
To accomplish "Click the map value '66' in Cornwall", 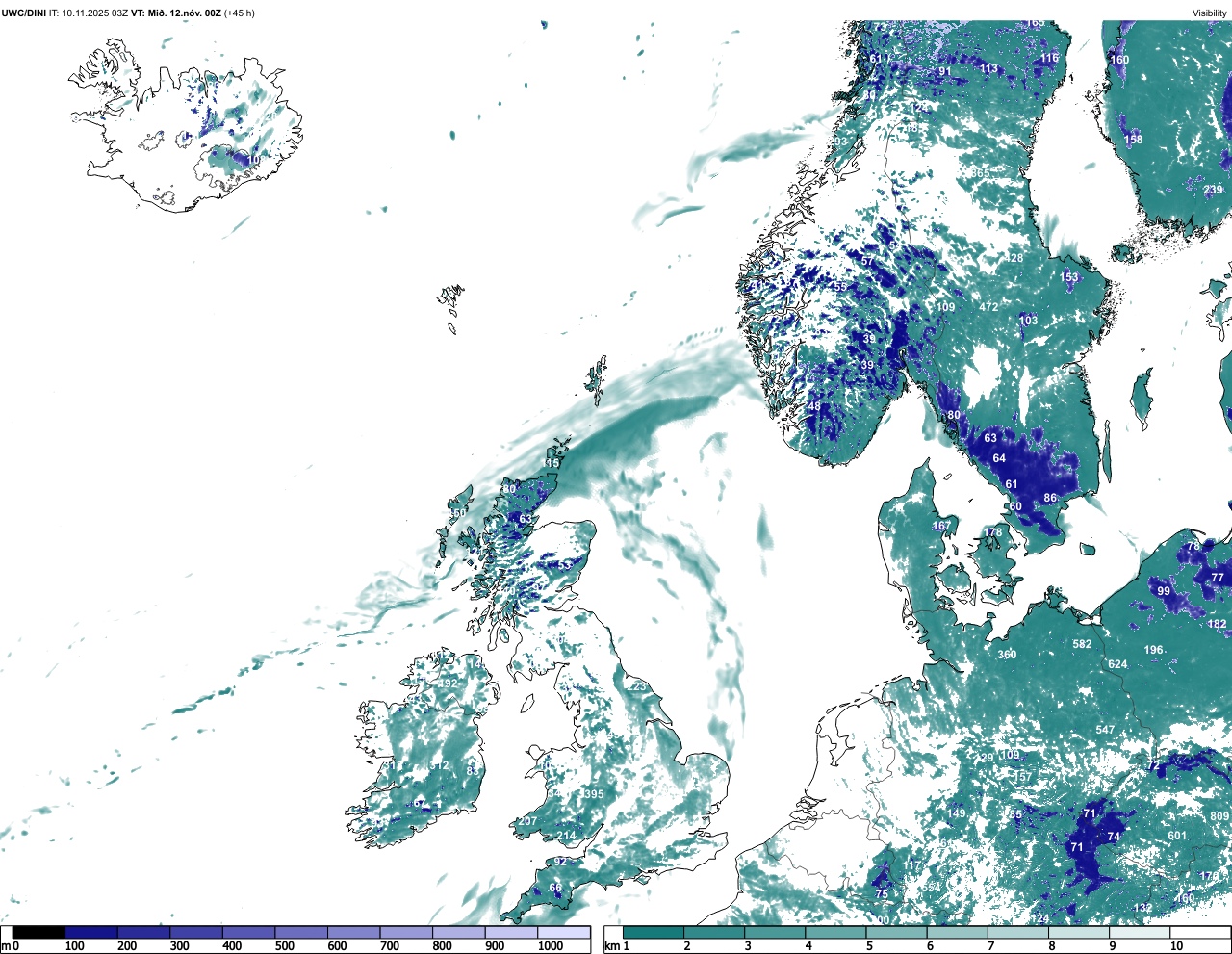I will click(555, 888).
